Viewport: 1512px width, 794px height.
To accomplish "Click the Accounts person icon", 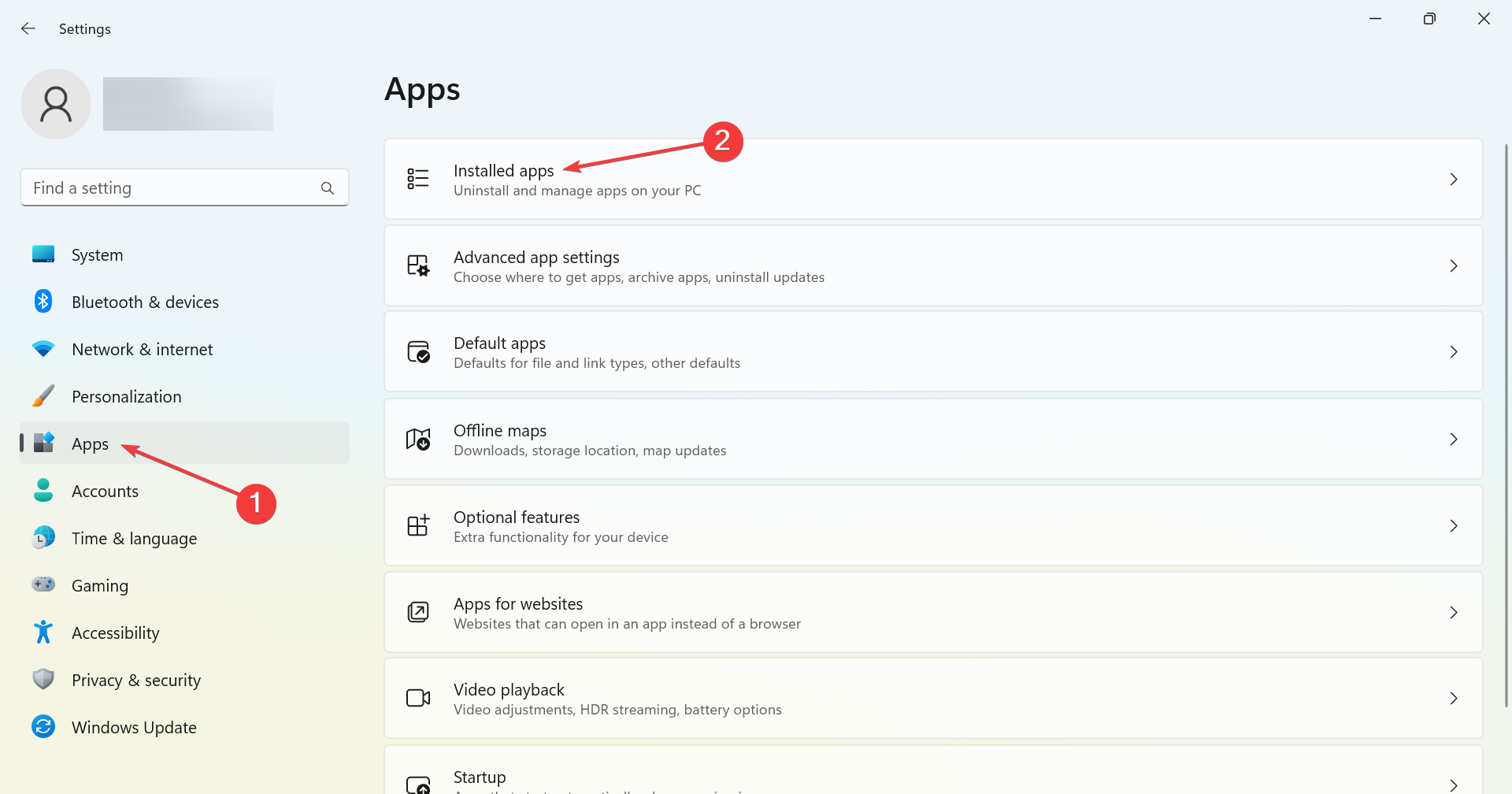I will [43, 491].
